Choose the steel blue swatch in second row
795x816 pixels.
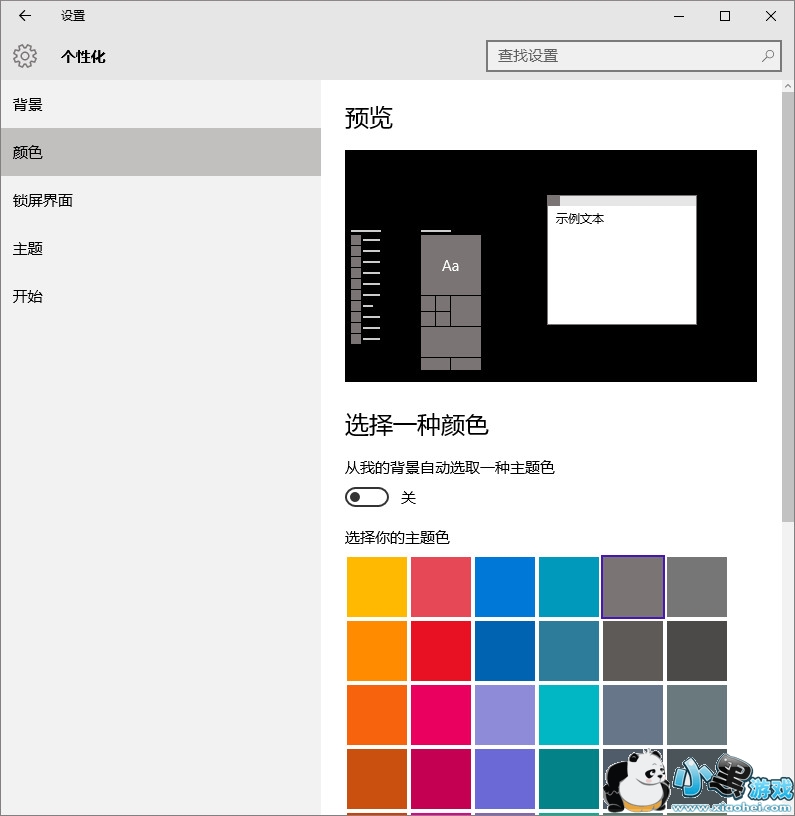point(569,651)
